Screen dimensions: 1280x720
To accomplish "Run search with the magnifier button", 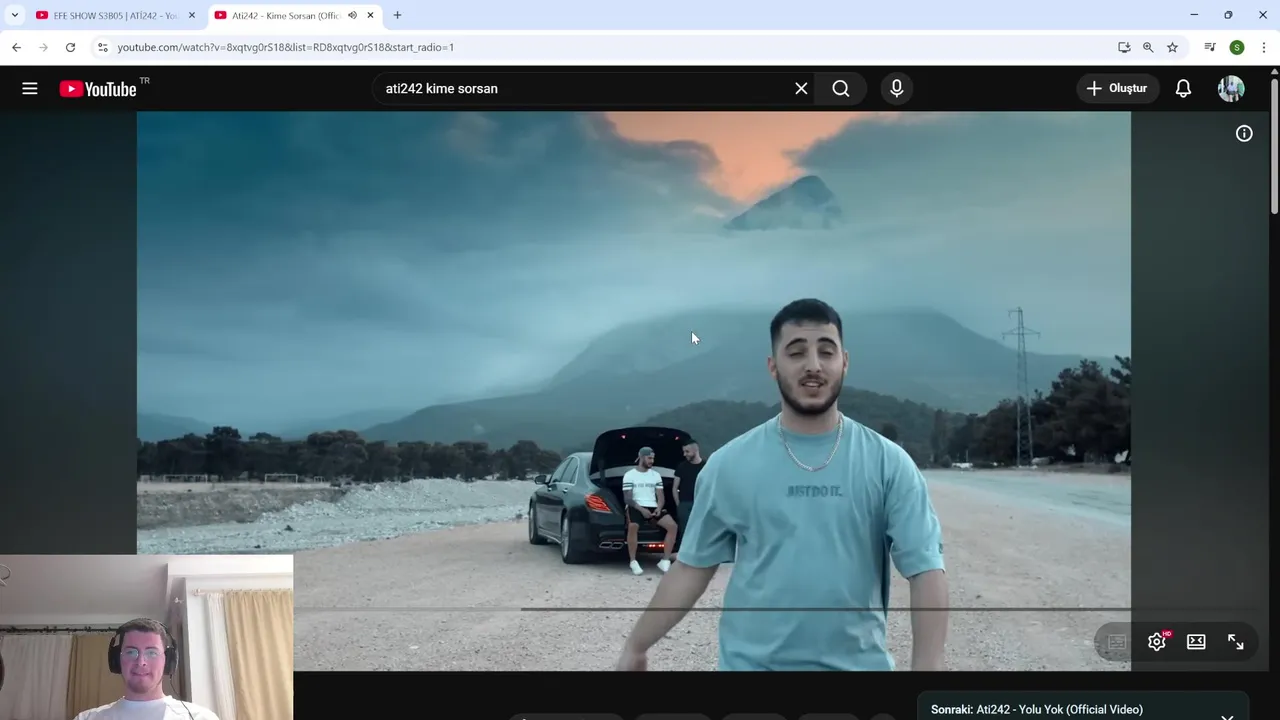I will pos(841,89).
